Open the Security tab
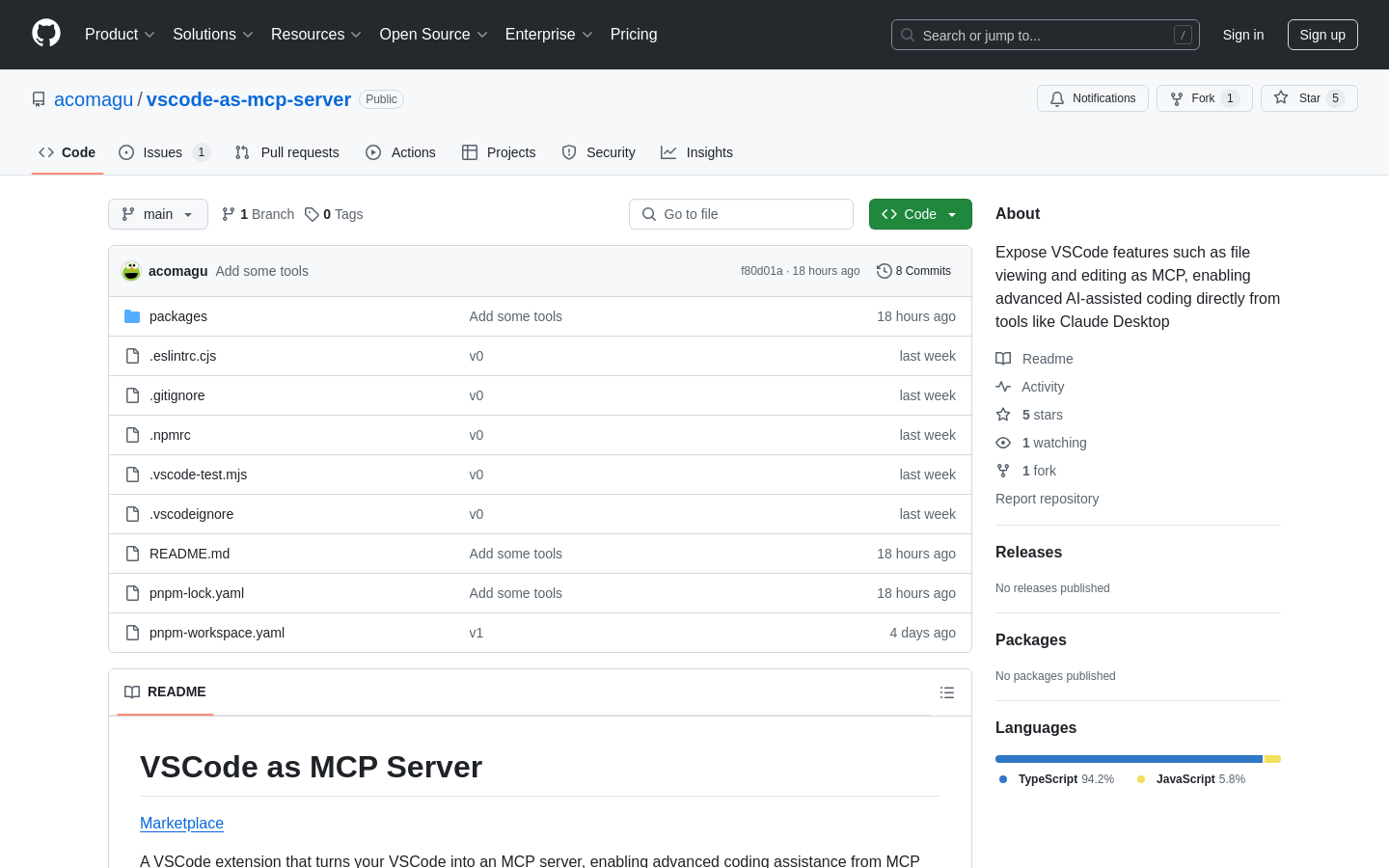The image size is (1389, 868). (x=598, y=152)
